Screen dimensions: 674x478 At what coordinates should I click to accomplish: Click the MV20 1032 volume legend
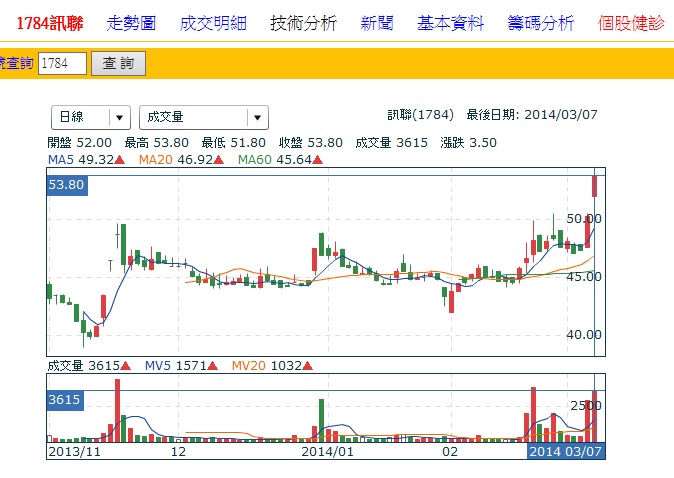(272, 366)
